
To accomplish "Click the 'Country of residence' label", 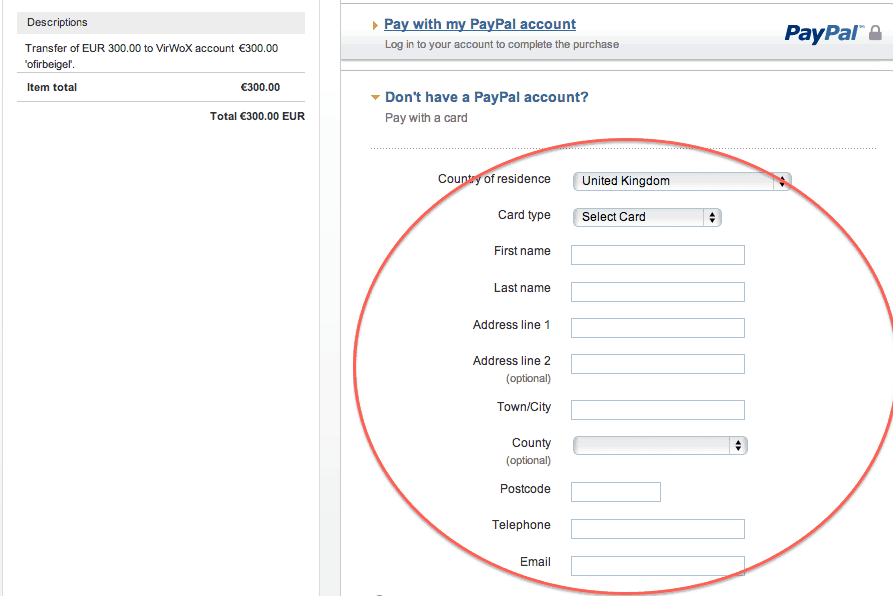I will pos(494,179).
